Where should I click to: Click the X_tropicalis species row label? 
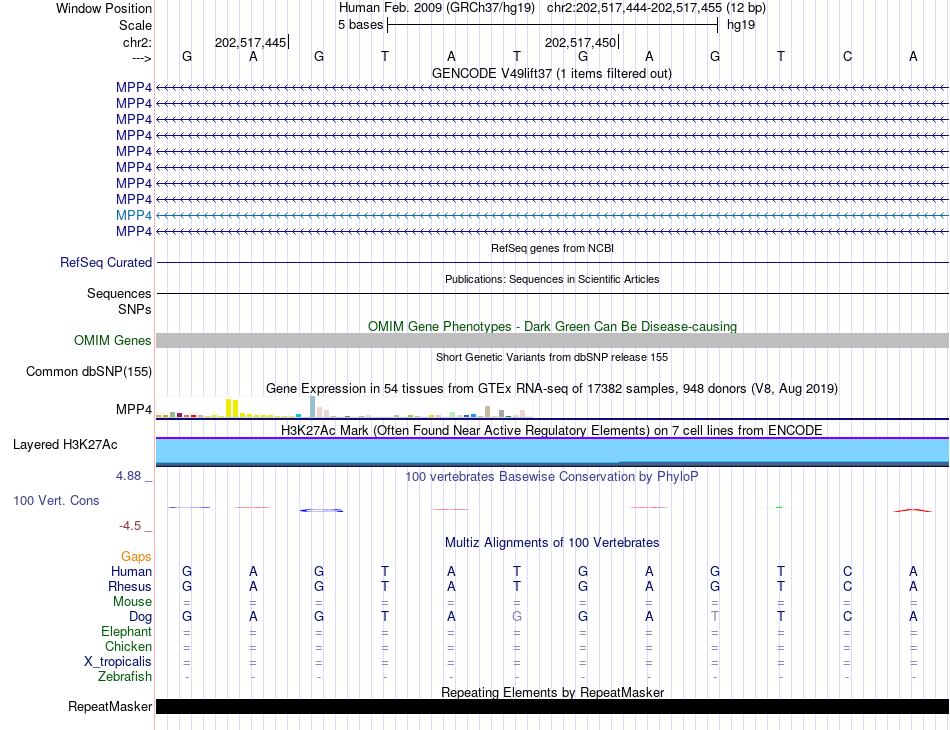pos(118,662)
